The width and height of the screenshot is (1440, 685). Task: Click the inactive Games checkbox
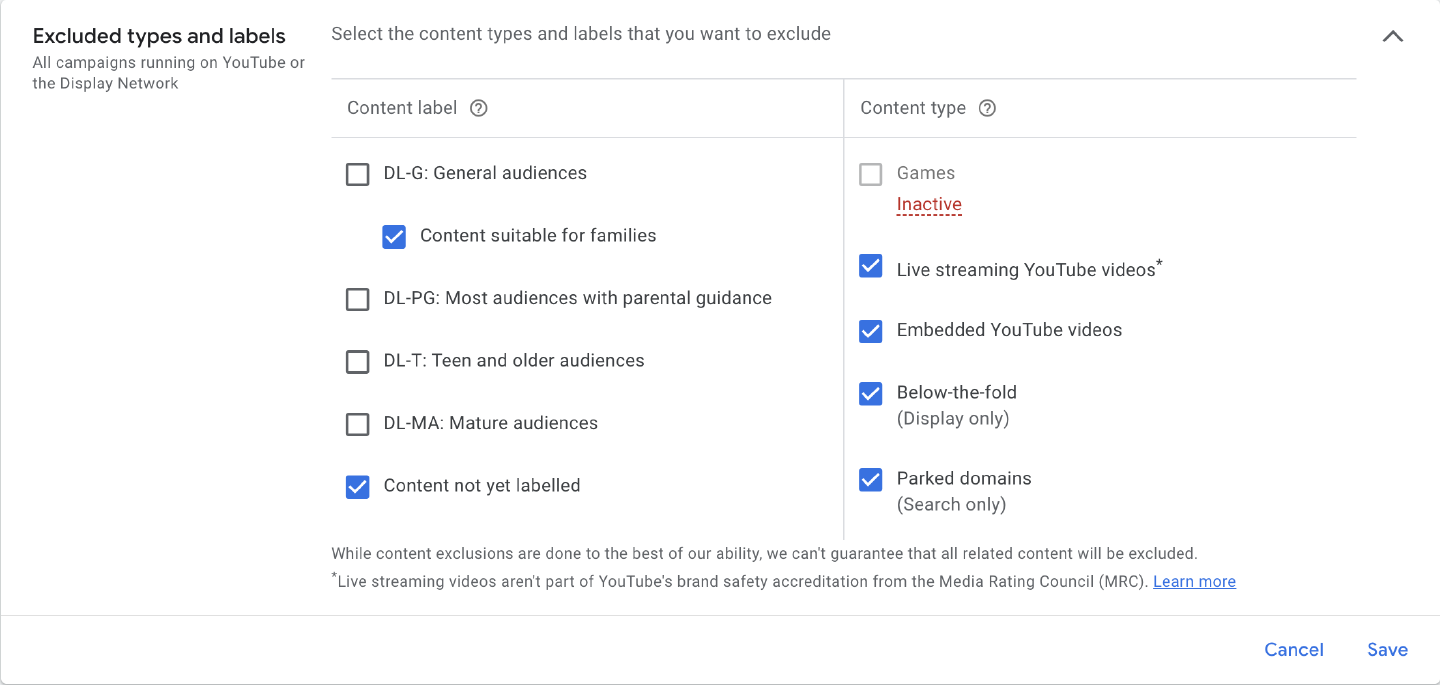pos(871,174)
